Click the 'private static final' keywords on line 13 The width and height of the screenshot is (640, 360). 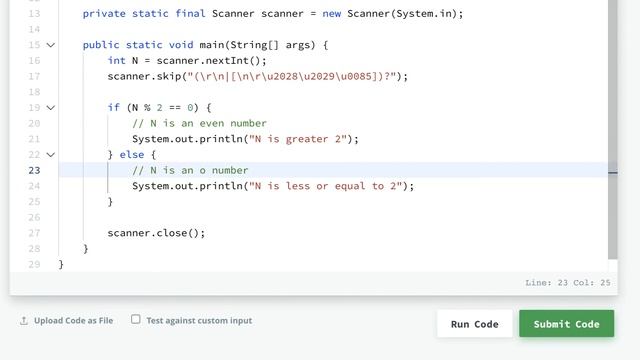(144, 13)
